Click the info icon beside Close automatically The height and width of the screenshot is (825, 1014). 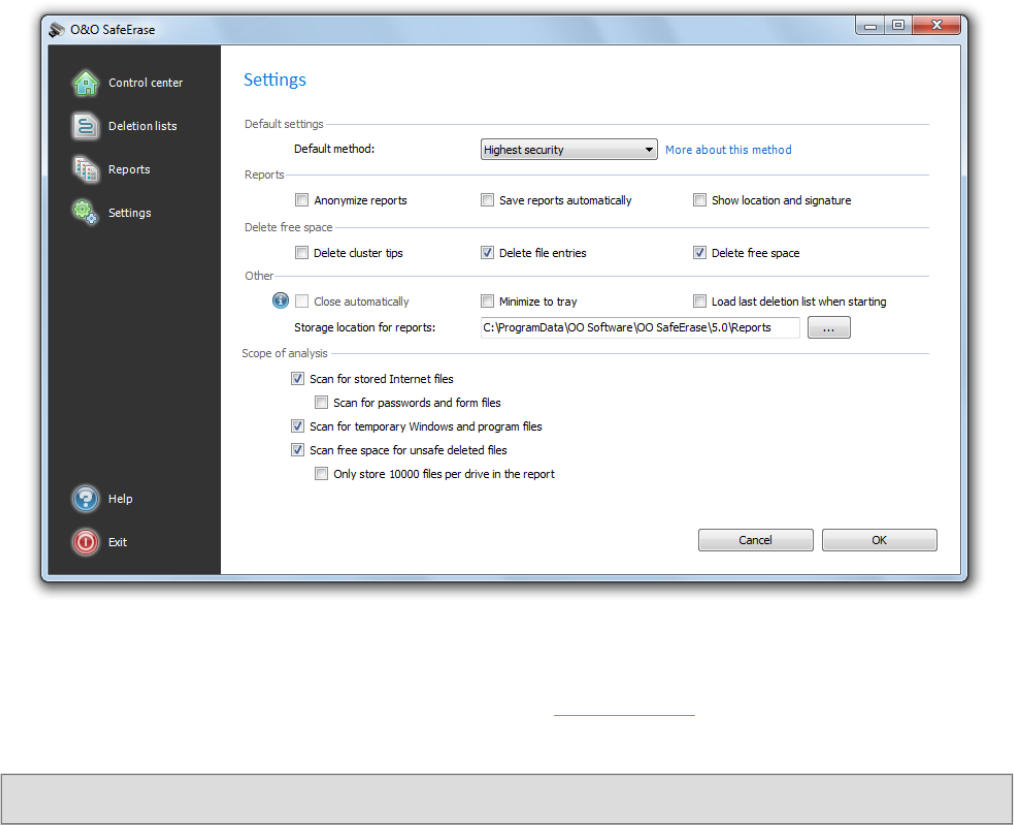(x=280, y=301)
